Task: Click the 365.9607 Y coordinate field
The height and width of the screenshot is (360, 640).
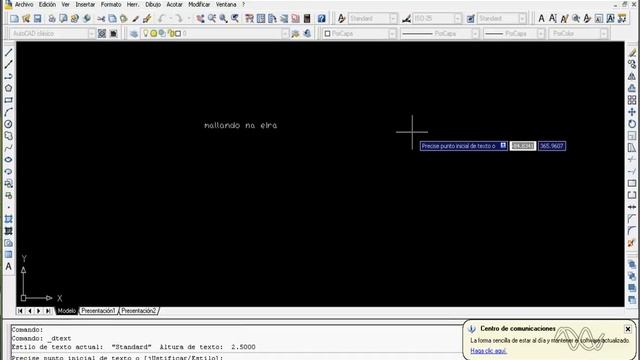Action: click(x=552, y=146)
